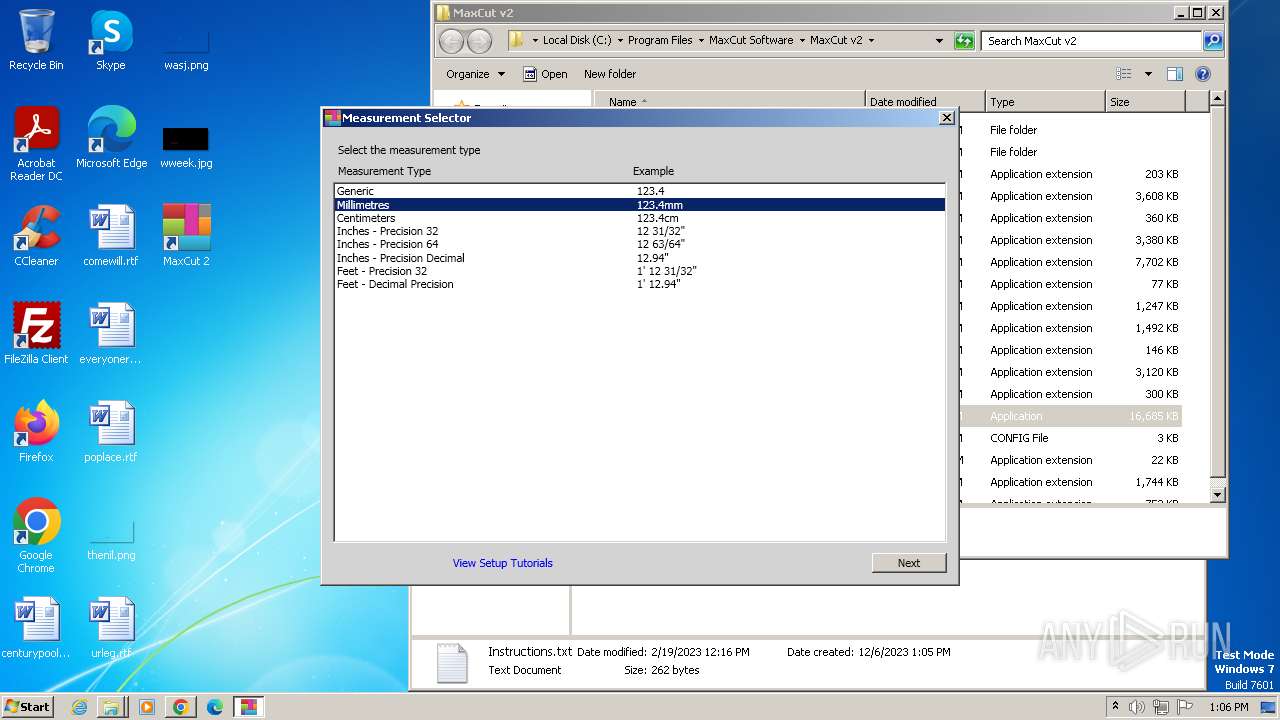Click Explorer refresh address icon

click(964, 41)
